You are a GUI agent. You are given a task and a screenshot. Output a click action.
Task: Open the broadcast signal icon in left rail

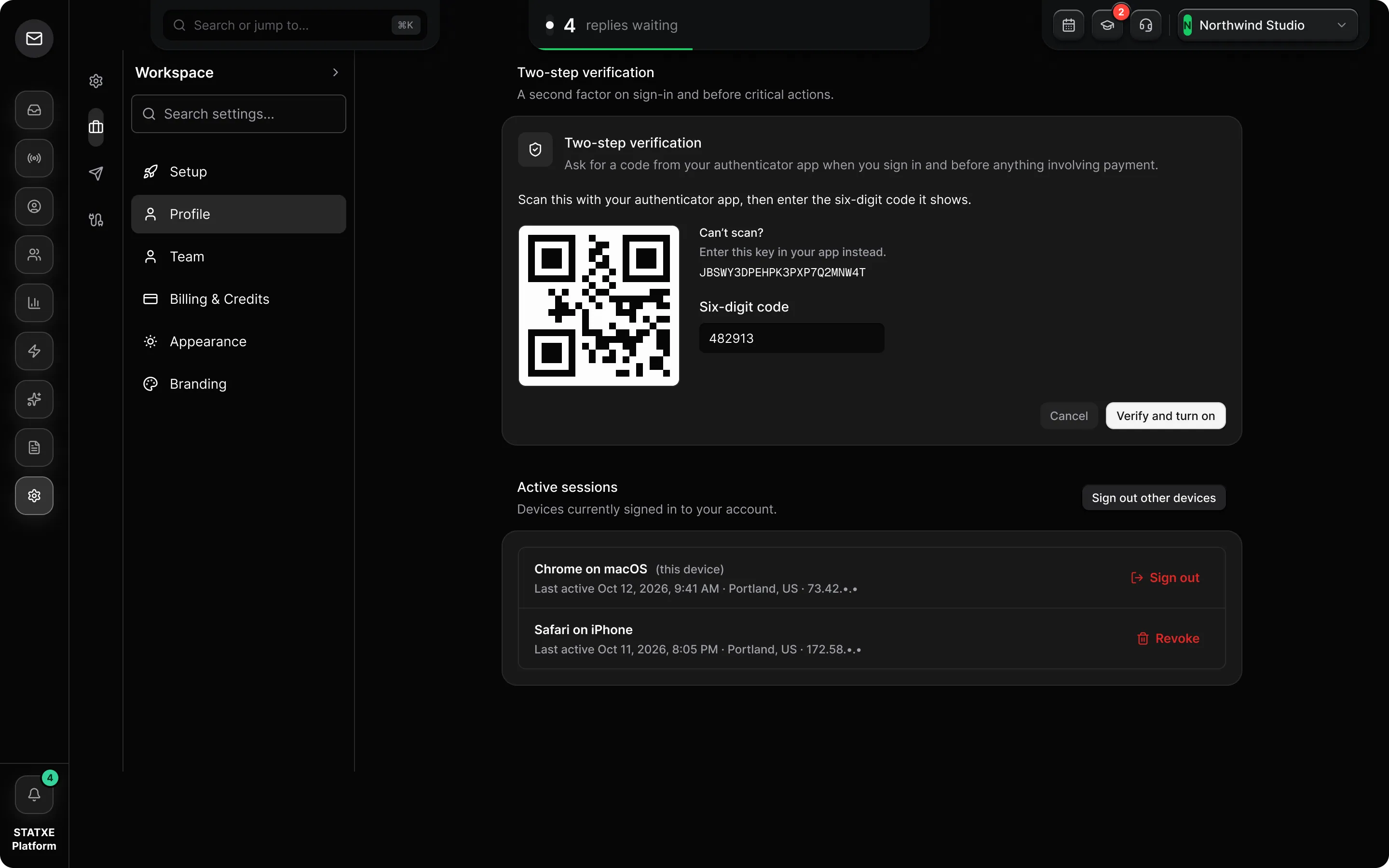pyautogui.click(x=34, y=158)
